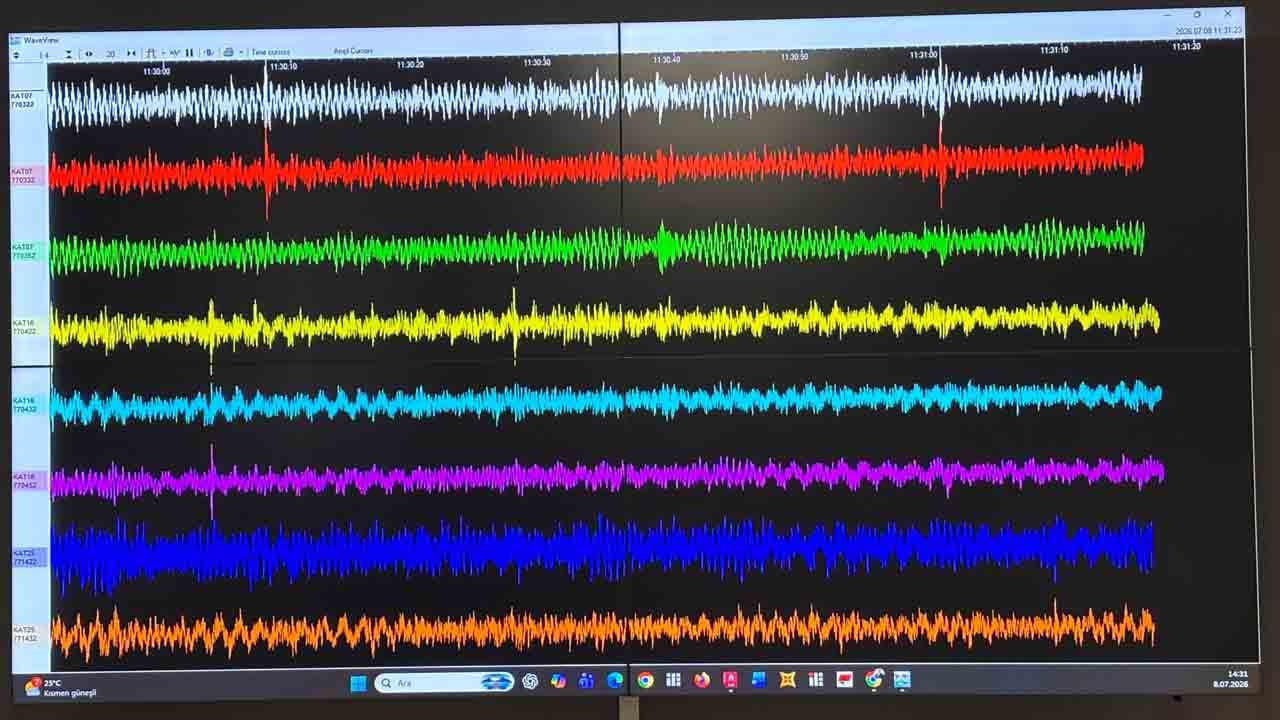Screen dimensions: 1280x720
Task: Click the 11:30:30 time axis marker
Action: tap(537, 62)
